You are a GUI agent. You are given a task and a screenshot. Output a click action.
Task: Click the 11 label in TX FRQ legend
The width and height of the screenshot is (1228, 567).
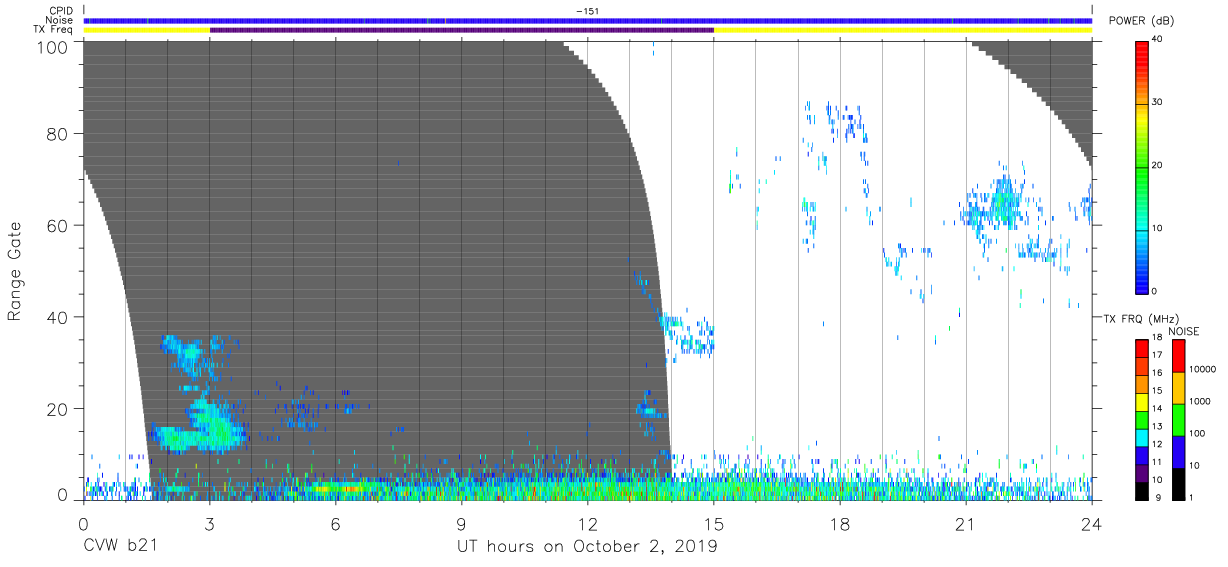tap(1158, 462)
